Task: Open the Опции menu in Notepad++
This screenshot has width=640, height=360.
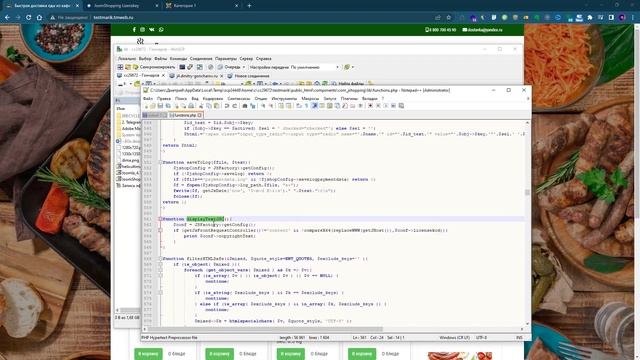Action: (260, 98)
